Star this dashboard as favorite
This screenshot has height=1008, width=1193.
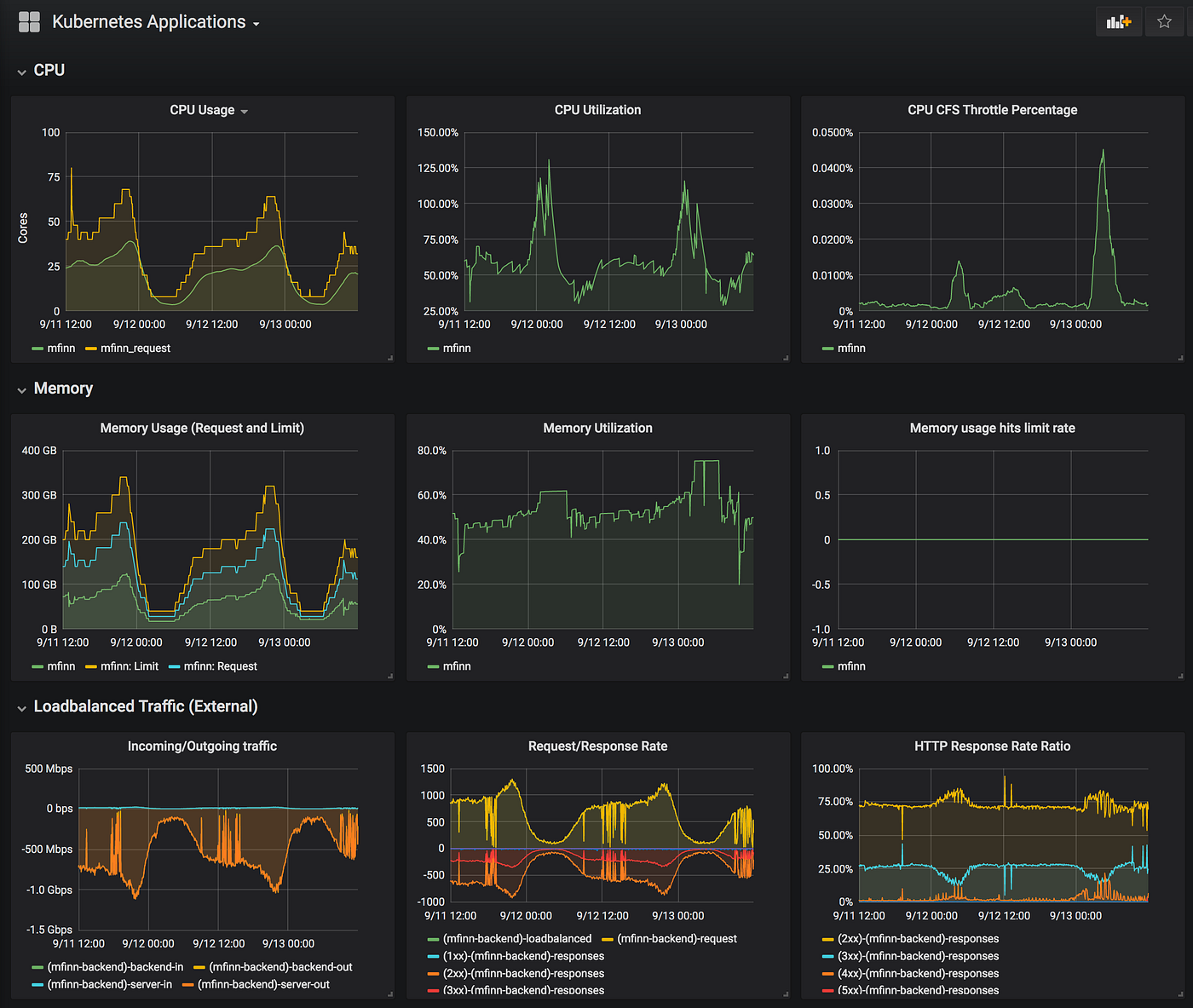click(1164, 22)
